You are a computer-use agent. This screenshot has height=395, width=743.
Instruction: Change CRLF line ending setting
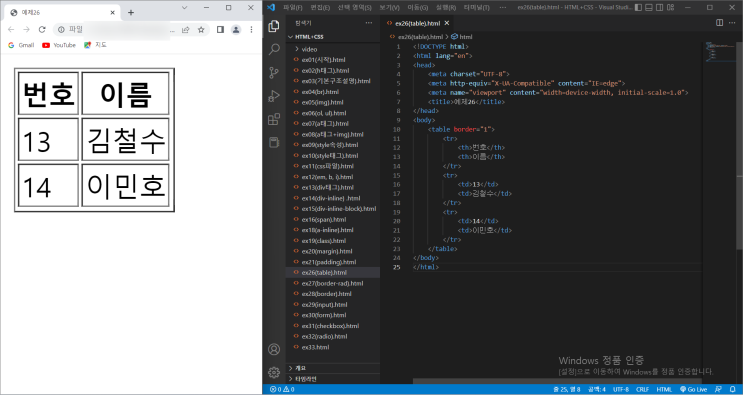[643, 389]
